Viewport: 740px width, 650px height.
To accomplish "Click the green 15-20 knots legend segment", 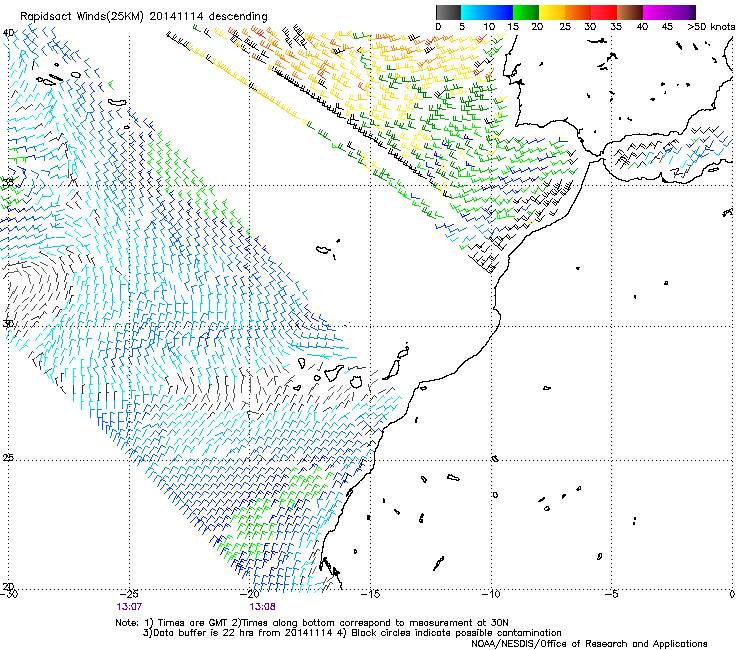I will coord(526,12).
